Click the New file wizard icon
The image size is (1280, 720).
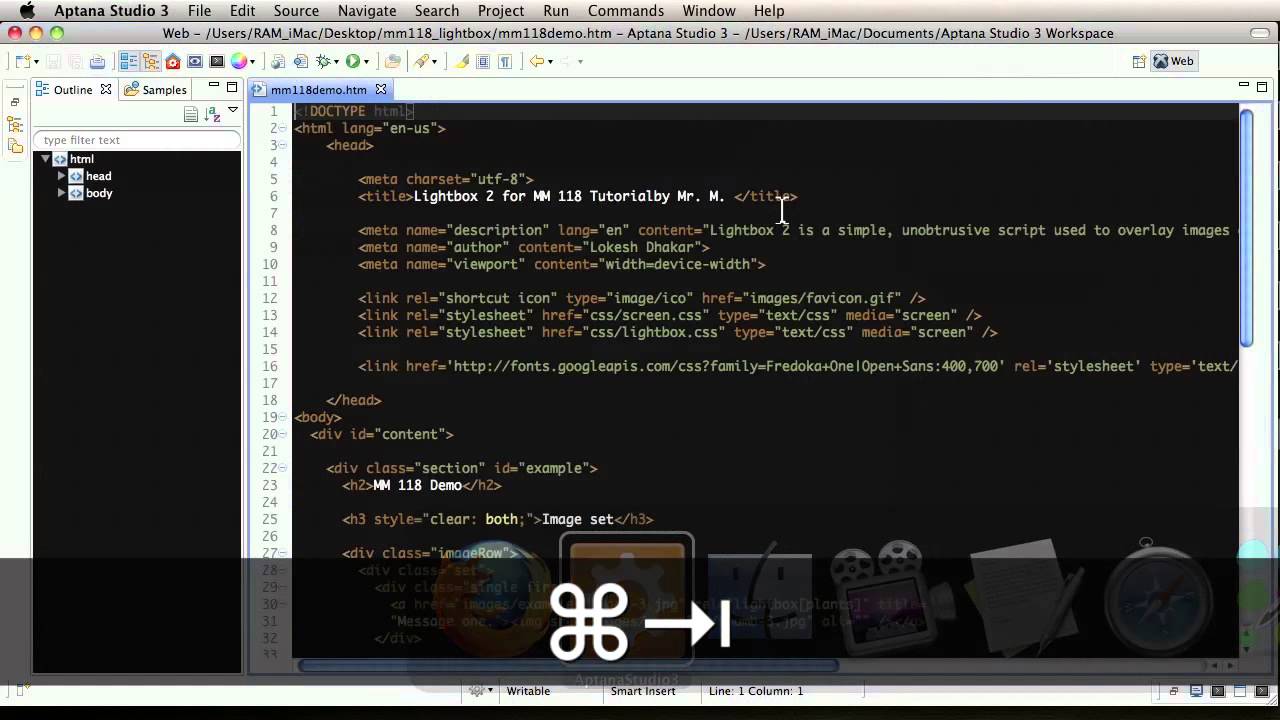21,61
